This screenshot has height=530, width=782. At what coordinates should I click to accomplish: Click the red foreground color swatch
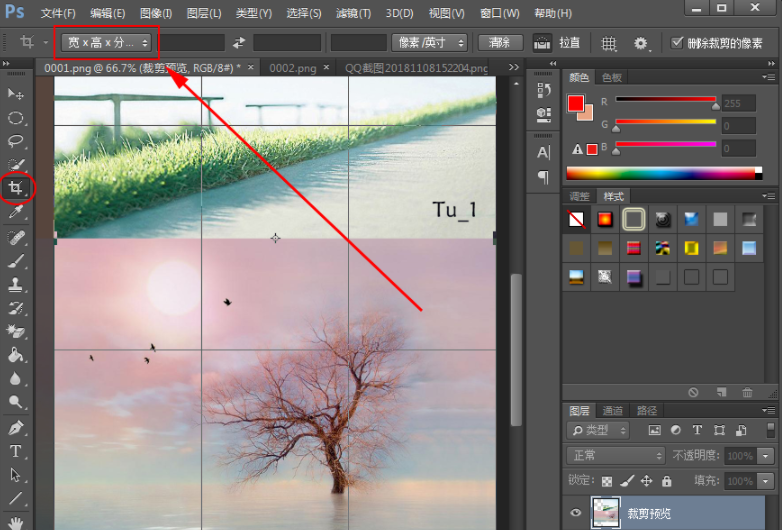[576, 102]
